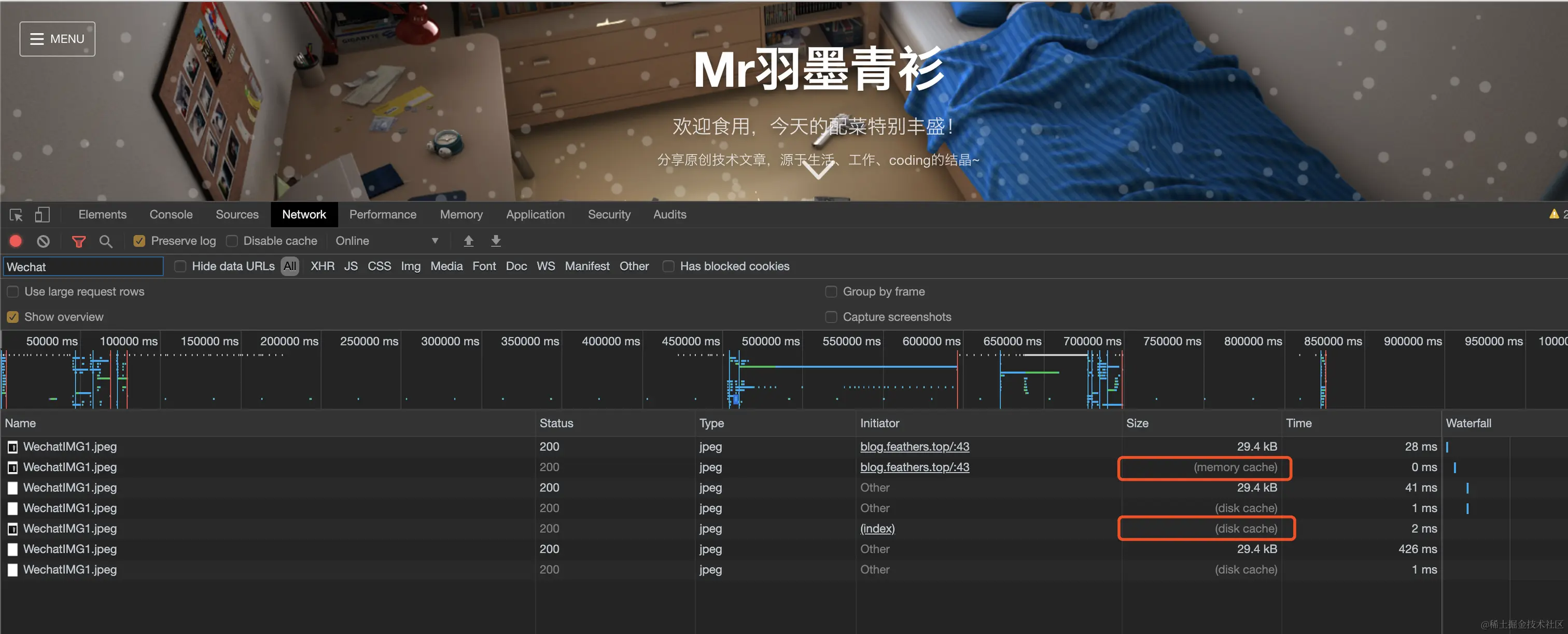Click the export HAR download arrow
The height and width of the screenshot is (634, 1568).
click(x=496, y=241)
